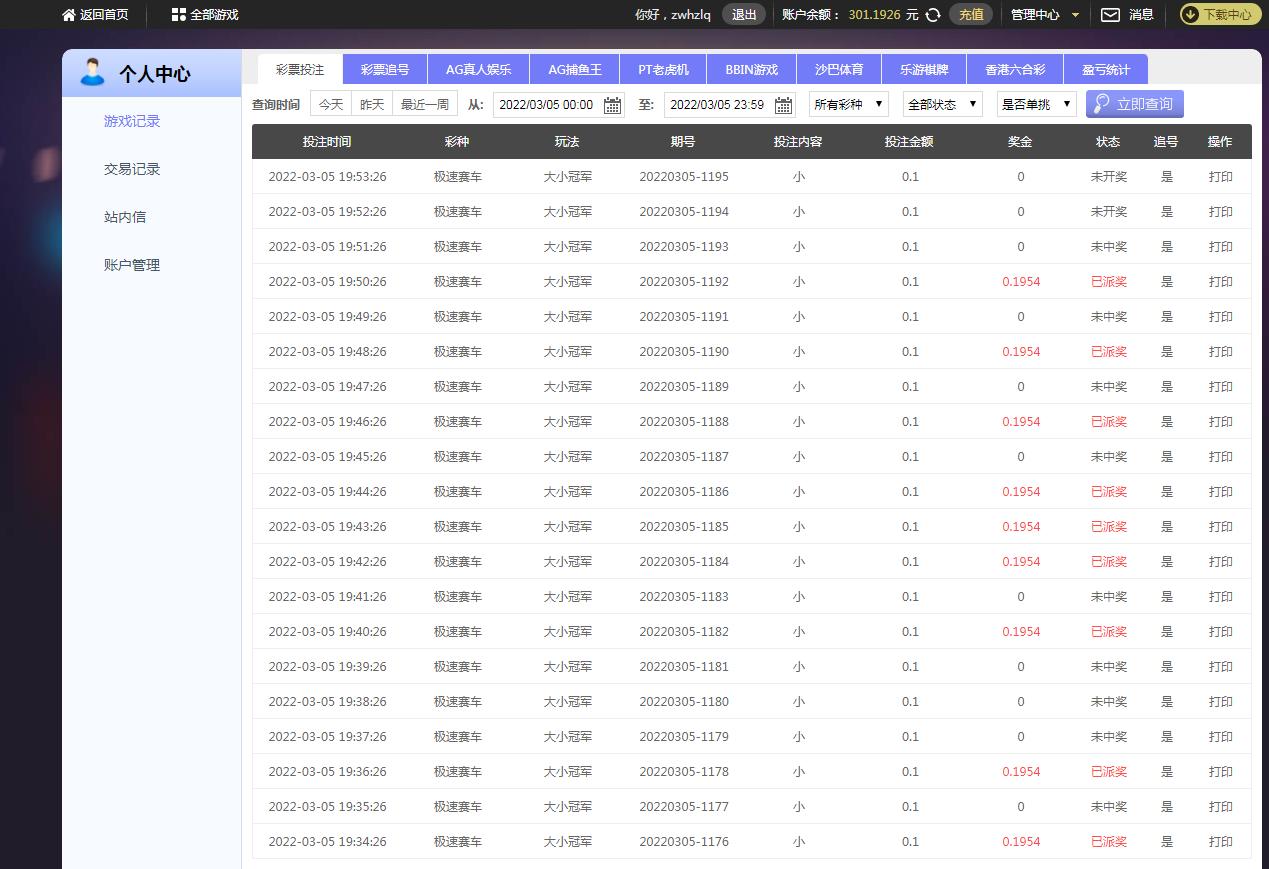This screenshot has width=1269, height=869.
Task: Click the 充值 recharge button
Action: coord(971,15)
